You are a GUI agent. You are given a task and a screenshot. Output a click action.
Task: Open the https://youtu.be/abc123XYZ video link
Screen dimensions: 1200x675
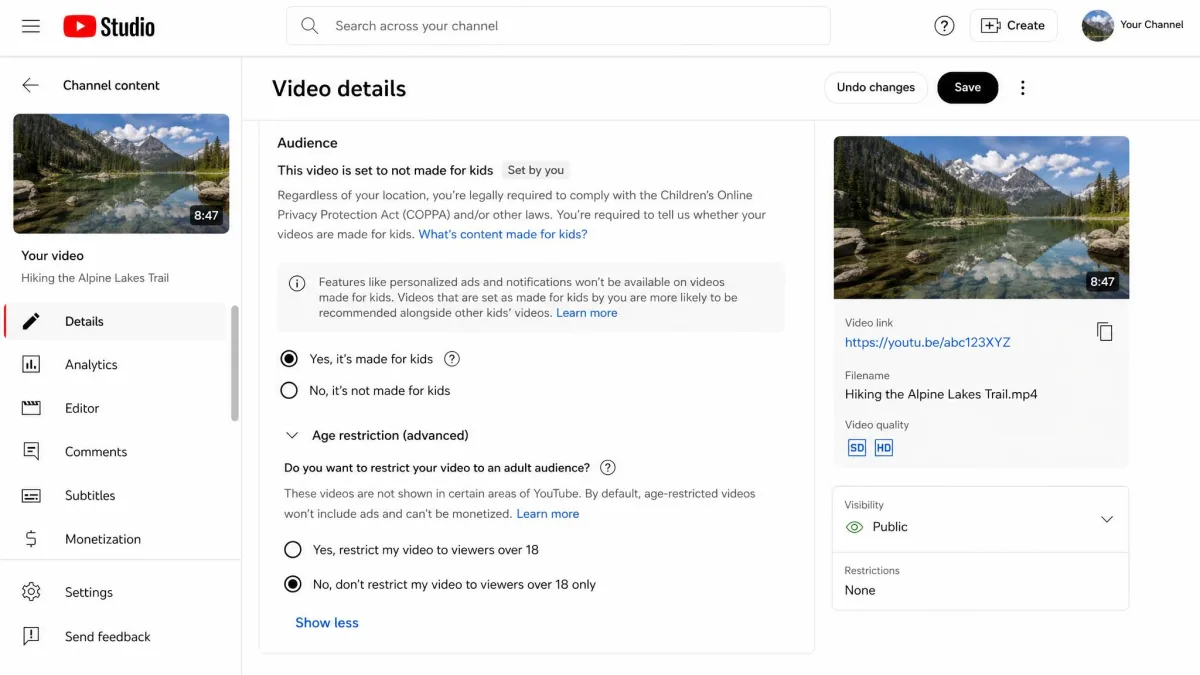click(928, 342)
